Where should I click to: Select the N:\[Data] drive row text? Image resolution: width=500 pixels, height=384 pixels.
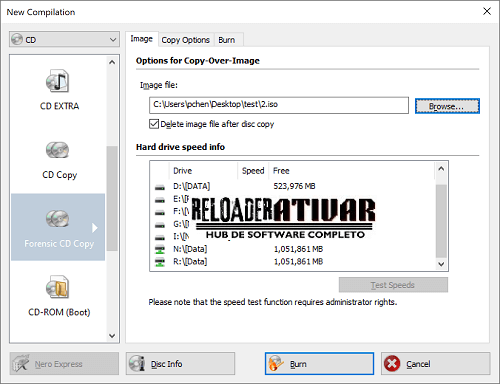coord(190,249)
